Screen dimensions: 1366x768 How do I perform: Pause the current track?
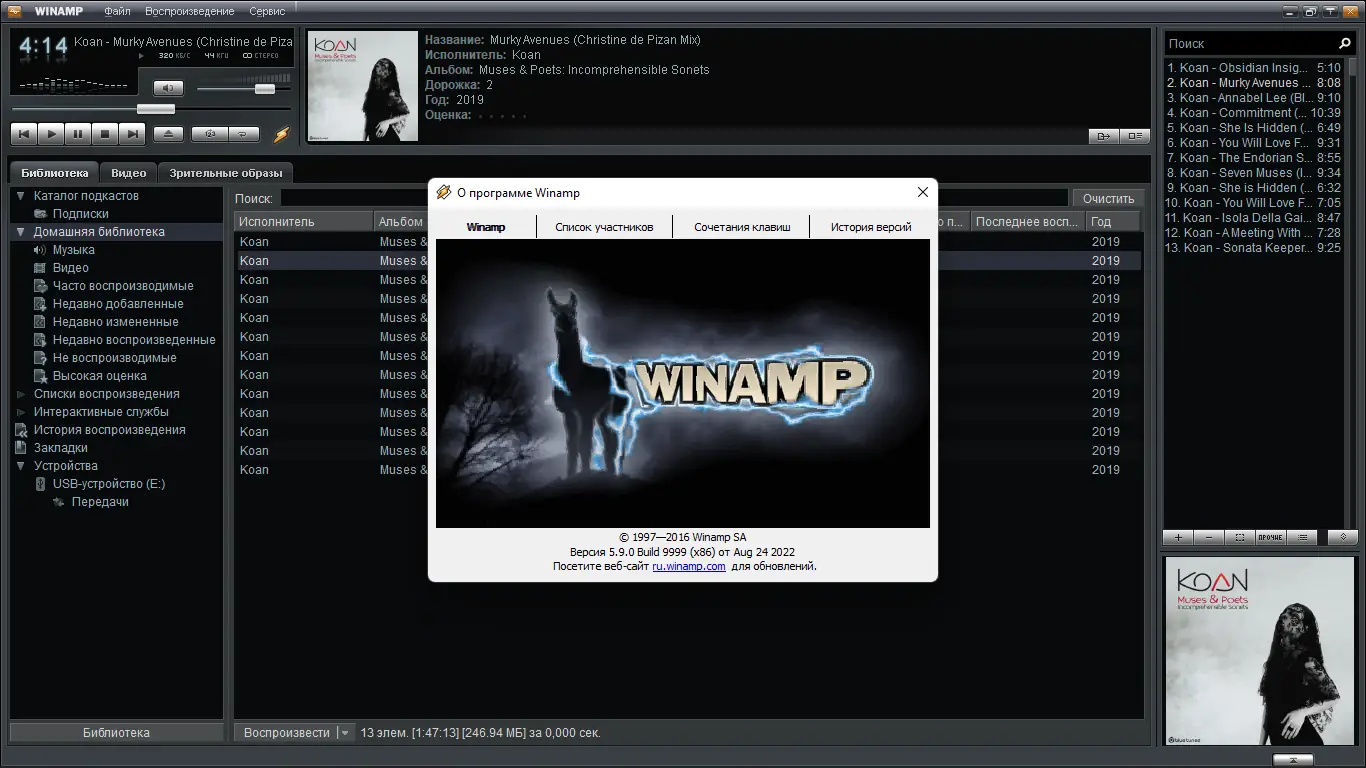78,134
